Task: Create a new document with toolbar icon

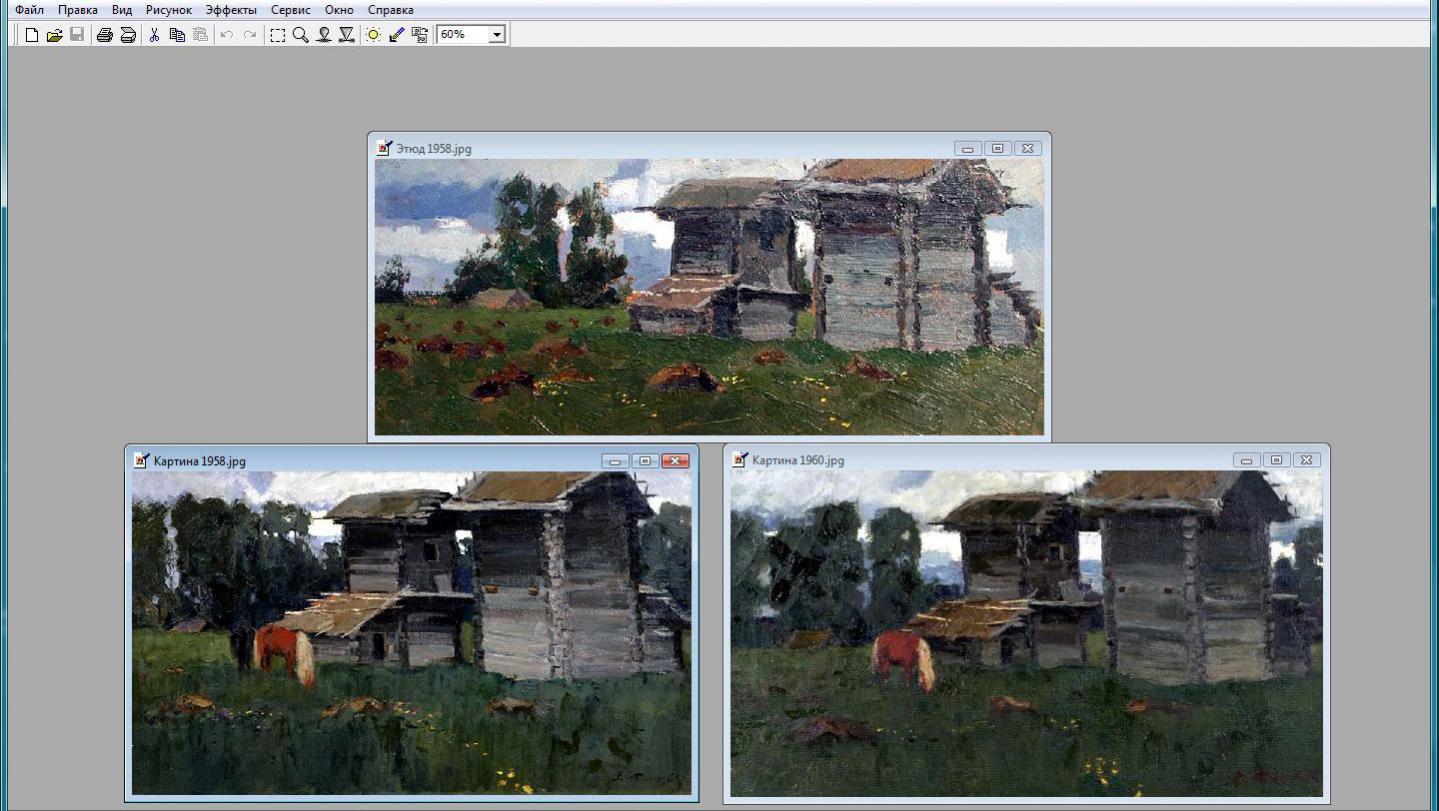Action: [32, 35]
